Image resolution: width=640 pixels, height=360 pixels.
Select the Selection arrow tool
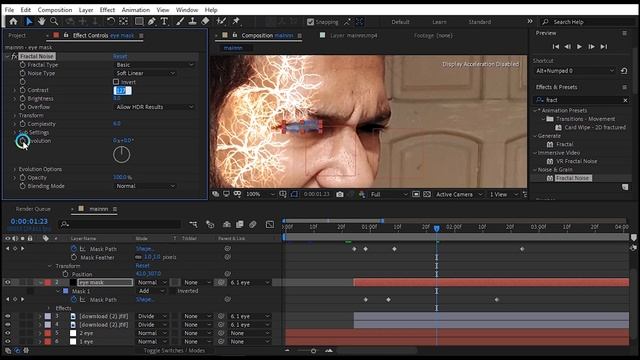(x=29, y=22)
